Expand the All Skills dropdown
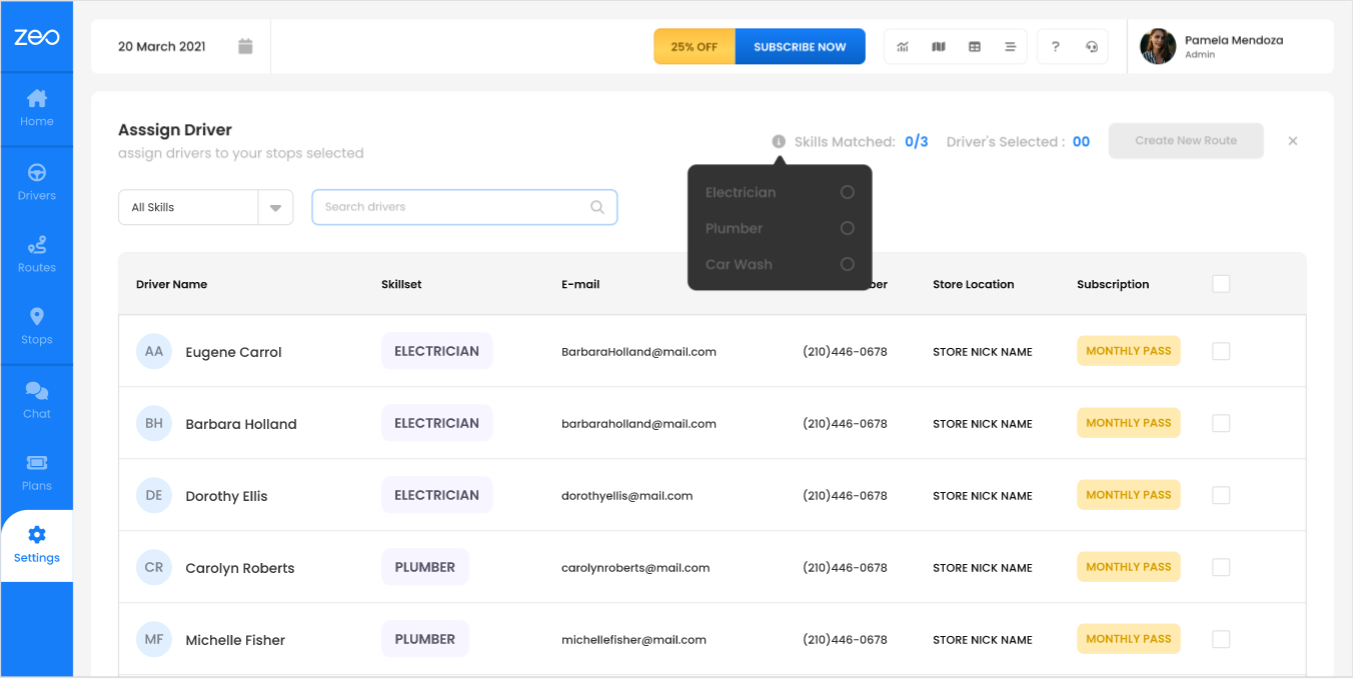Screen dimensions: 1353x679 tap(275, 207)
